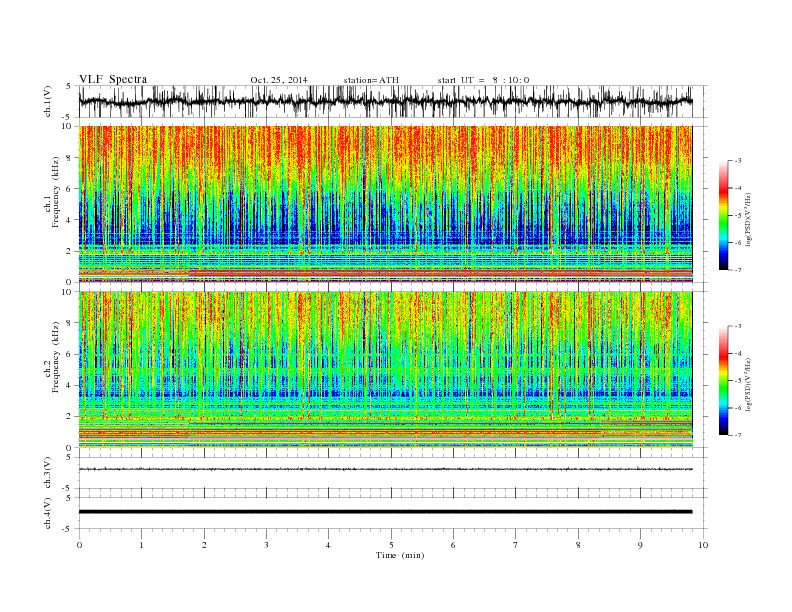Click the "Oct. 25, 2014" date label
Image resolution: width=792 pixels, height=612 pixels.
pos(279,80)
